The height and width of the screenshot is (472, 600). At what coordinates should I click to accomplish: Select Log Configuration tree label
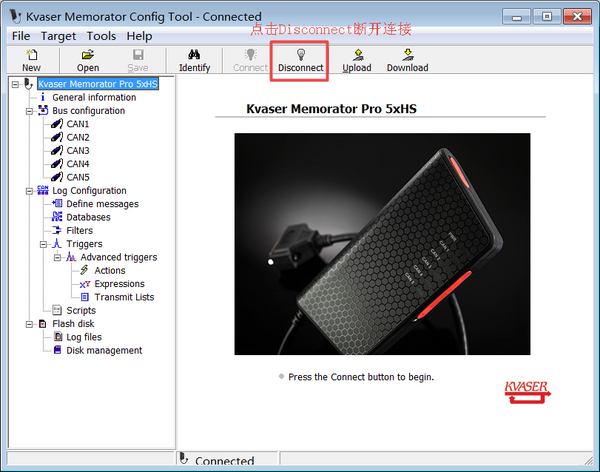pos(89,191)
